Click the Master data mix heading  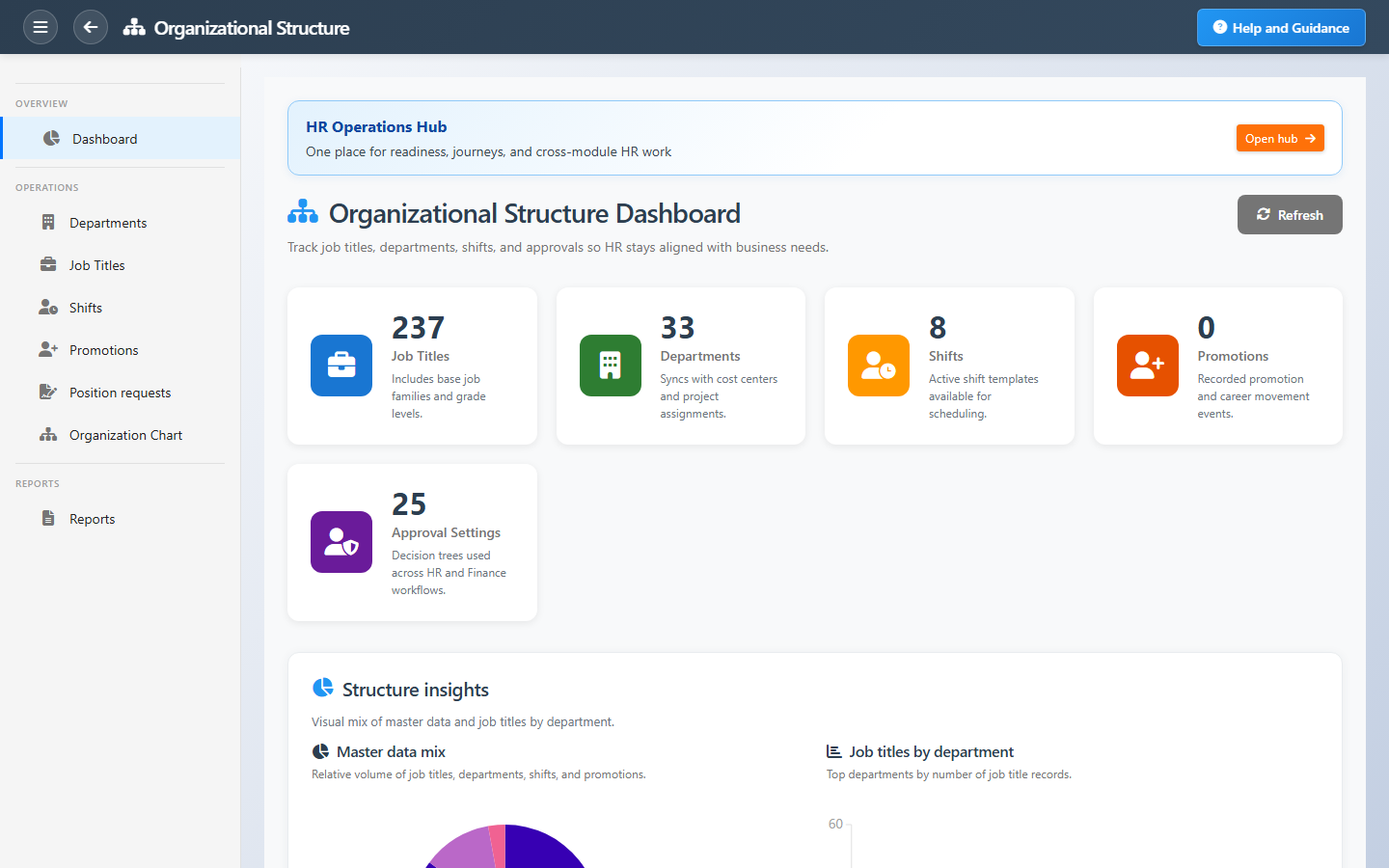391,751
